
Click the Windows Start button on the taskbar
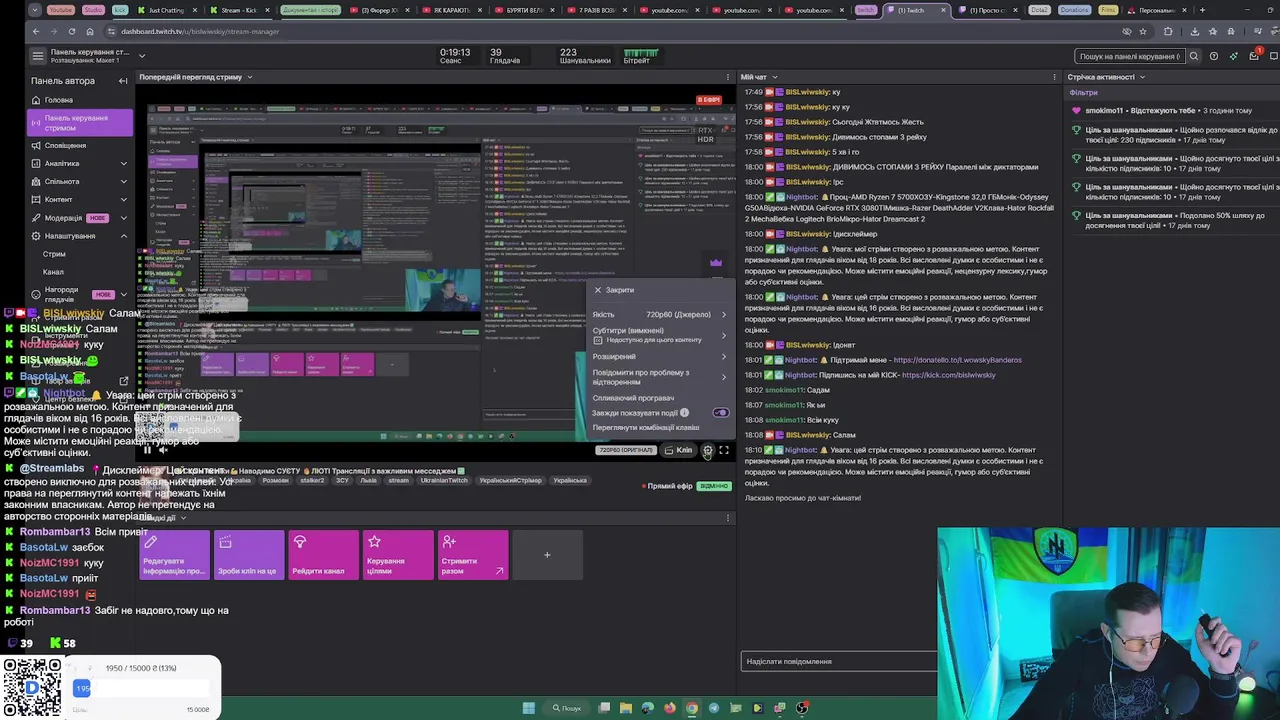pyautogui.click(x=528, y=708)
